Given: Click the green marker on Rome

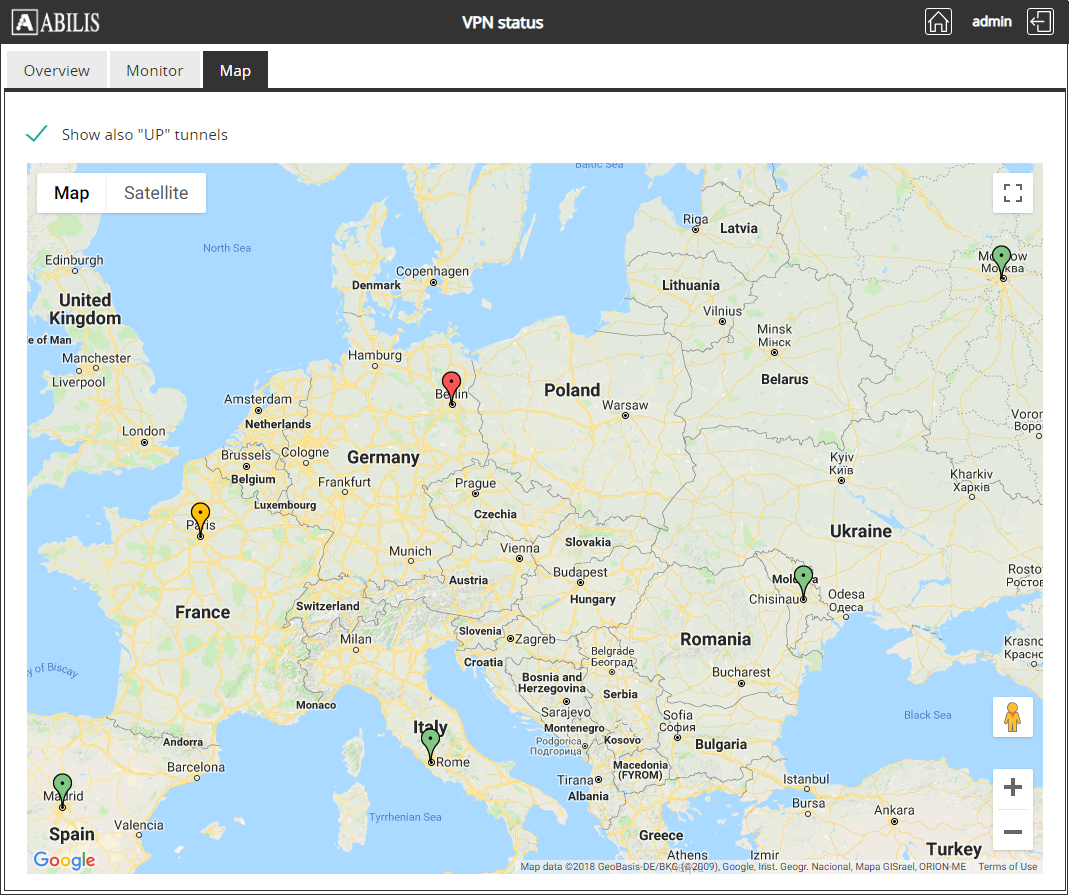Looking at the screenshot, I should (430, 743).
